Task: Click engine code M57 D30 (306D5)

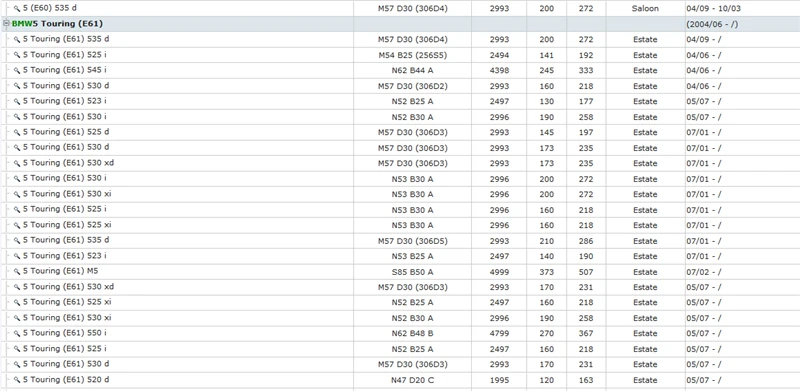Action: click(412, 241)
